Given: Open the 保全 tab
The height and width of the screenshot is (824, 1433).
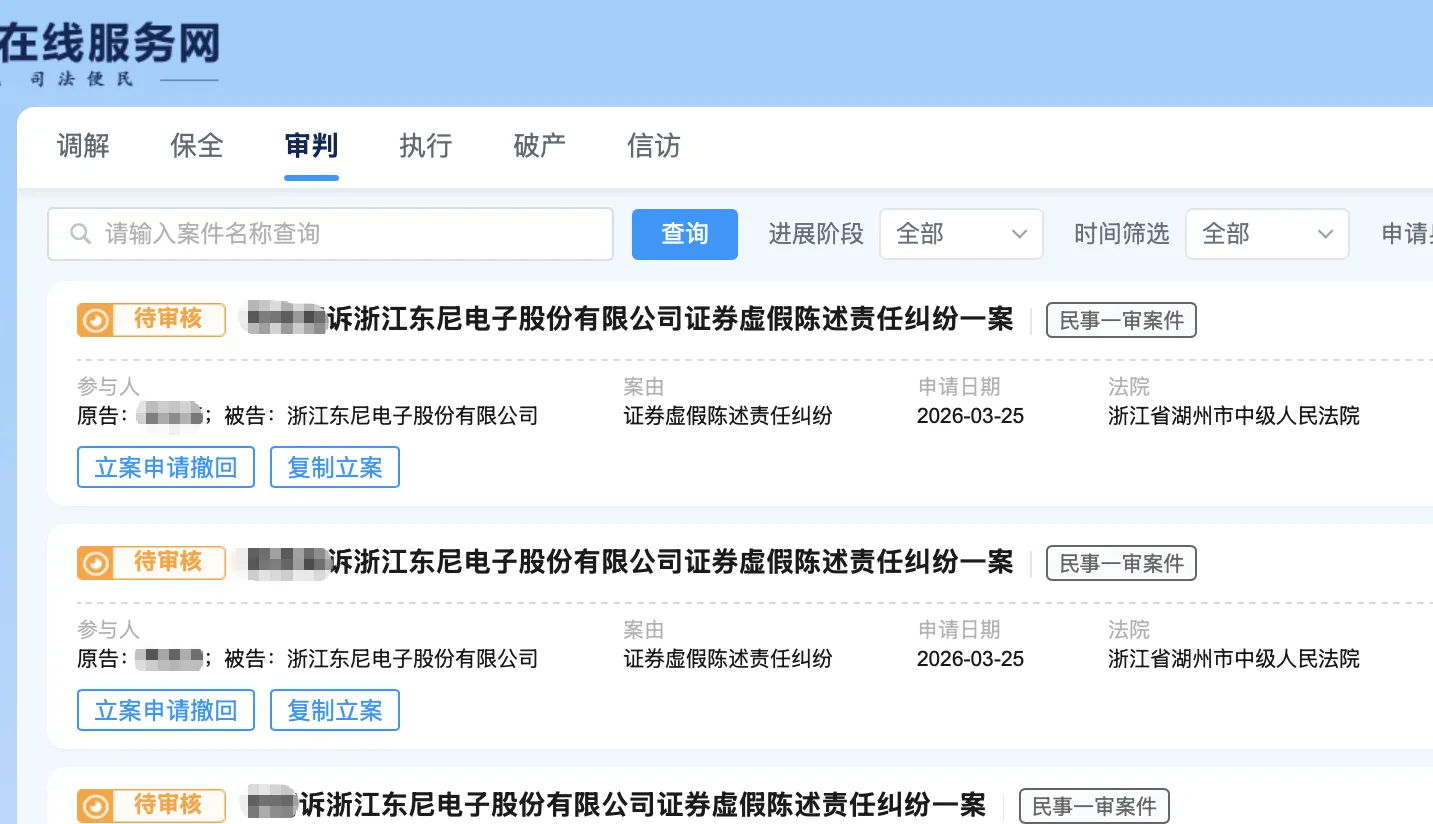Looking at the screenshot, I should 196,146.
